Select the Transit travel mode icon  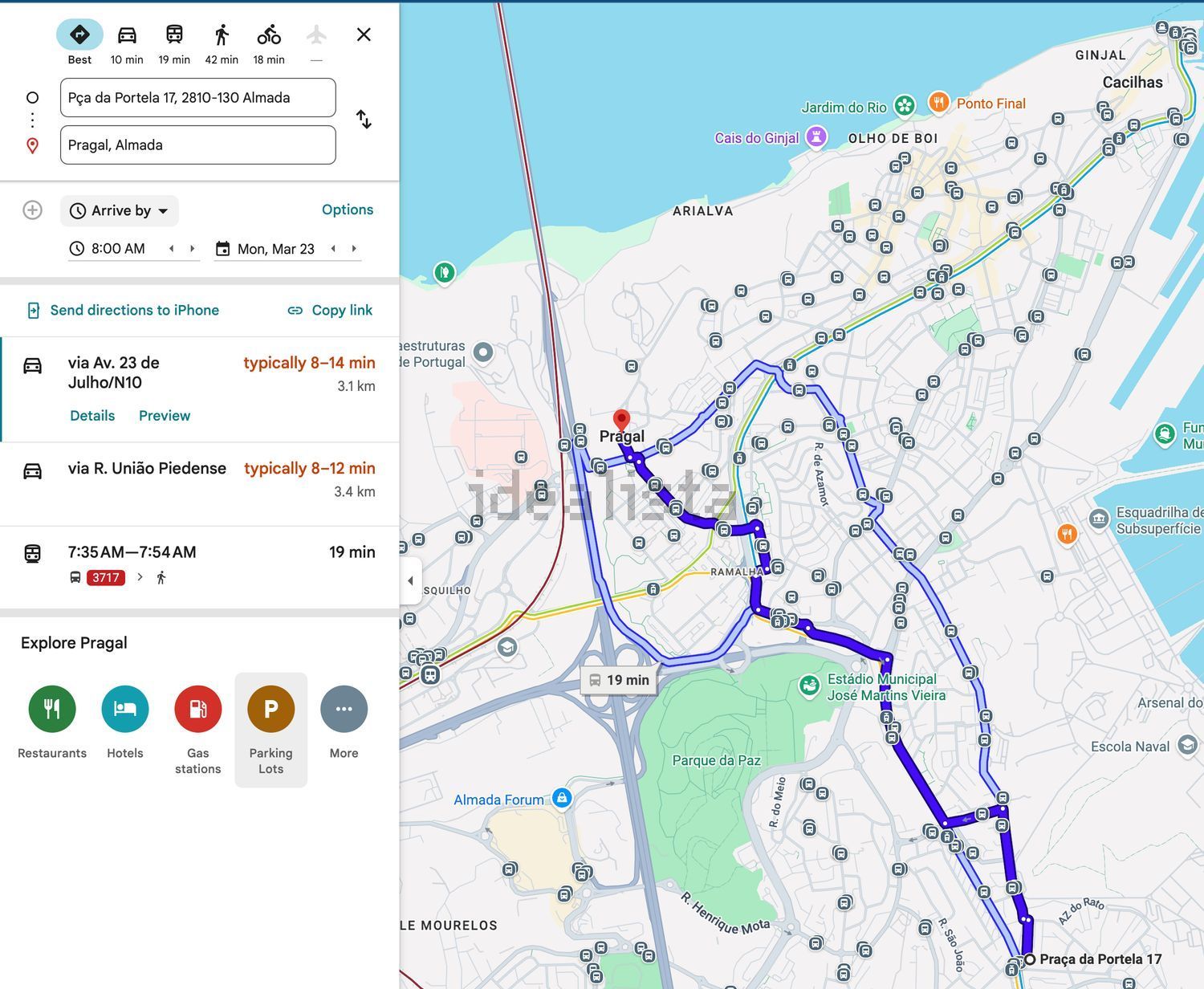point(174,35)
